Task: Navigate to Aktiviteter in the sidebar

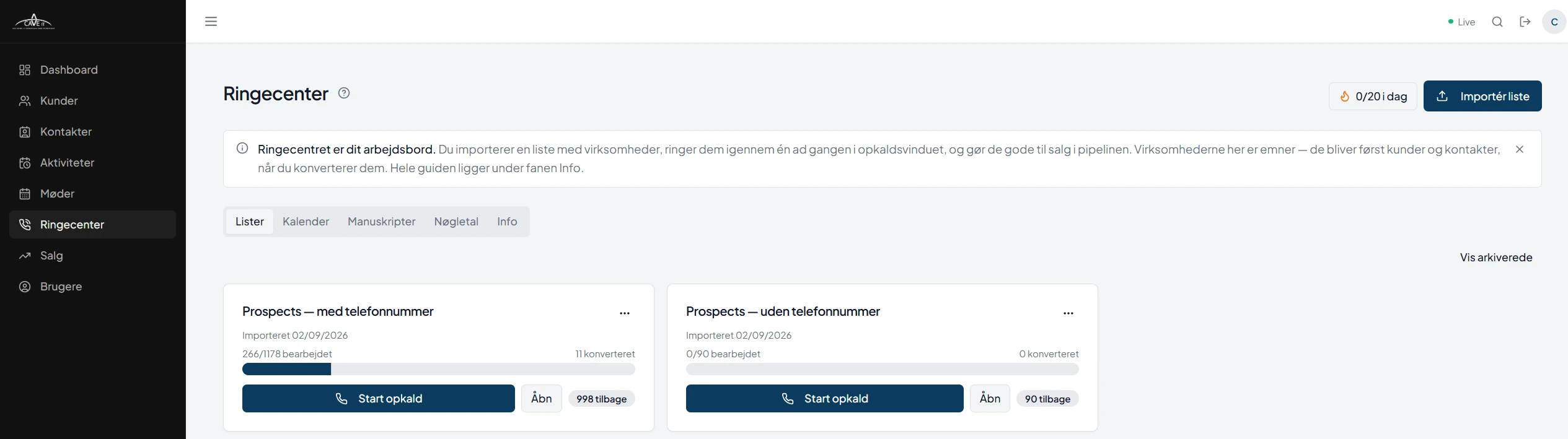Action: (x=93, y=163)
